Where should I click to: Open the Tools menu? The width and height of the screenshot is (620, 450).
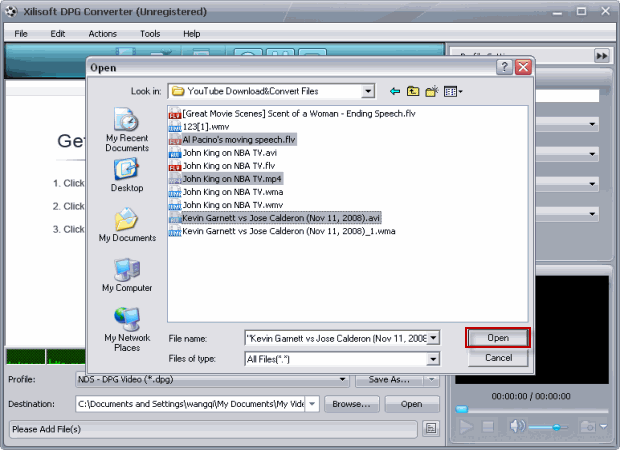150,34
